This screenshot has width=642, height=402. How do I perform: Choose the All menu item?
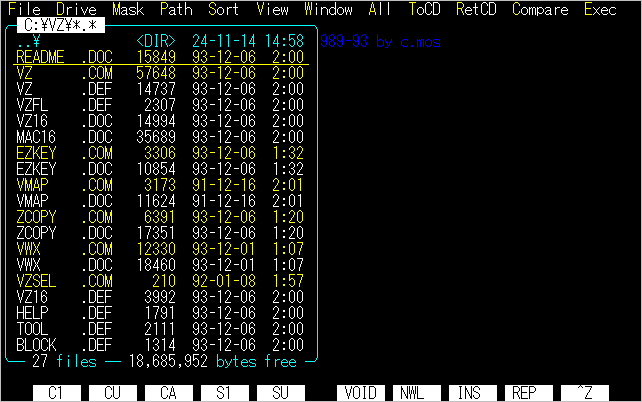380,9
